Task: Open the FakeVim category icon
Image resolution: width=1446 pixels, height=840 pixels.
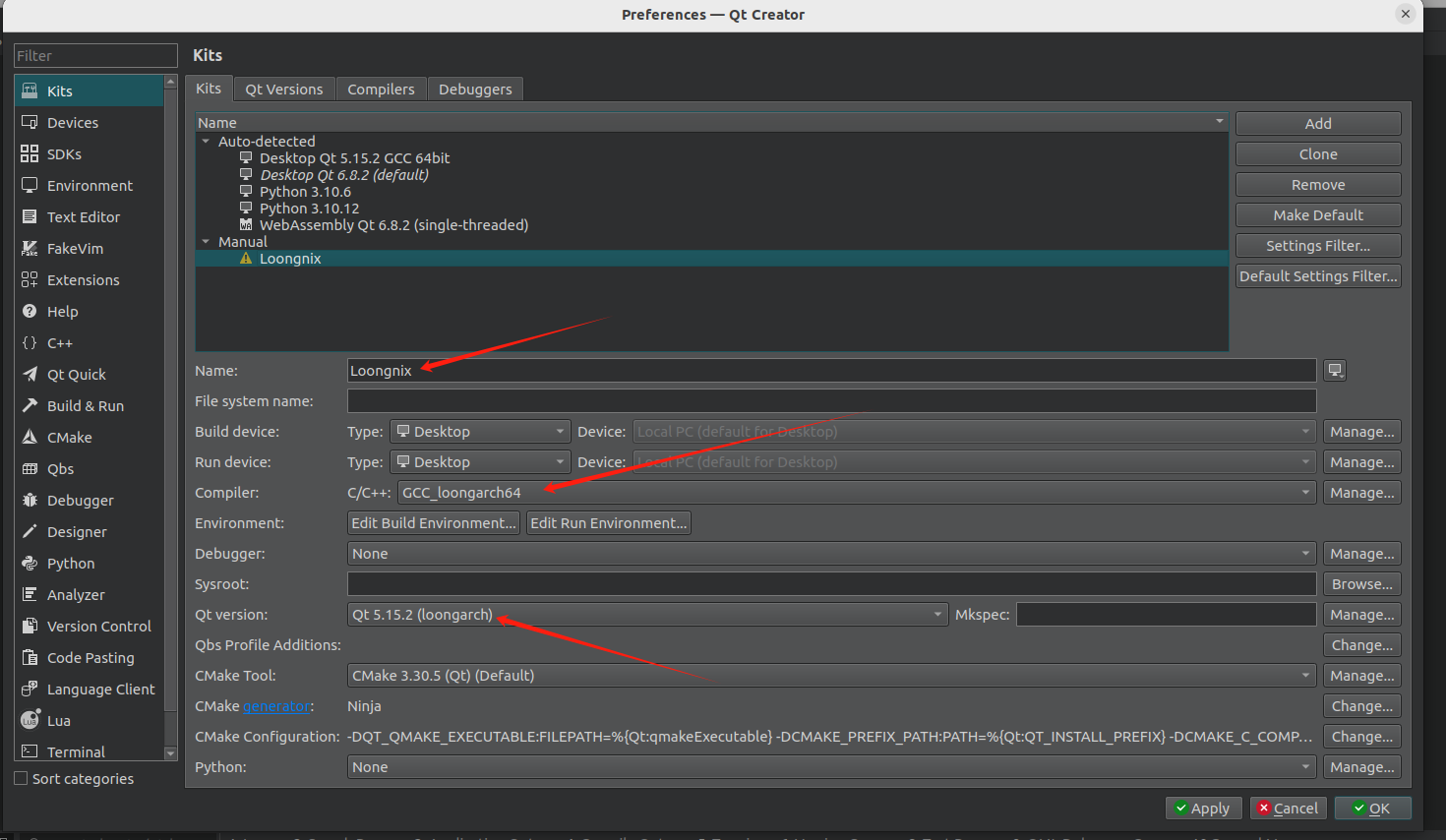Action: (30, 248)
